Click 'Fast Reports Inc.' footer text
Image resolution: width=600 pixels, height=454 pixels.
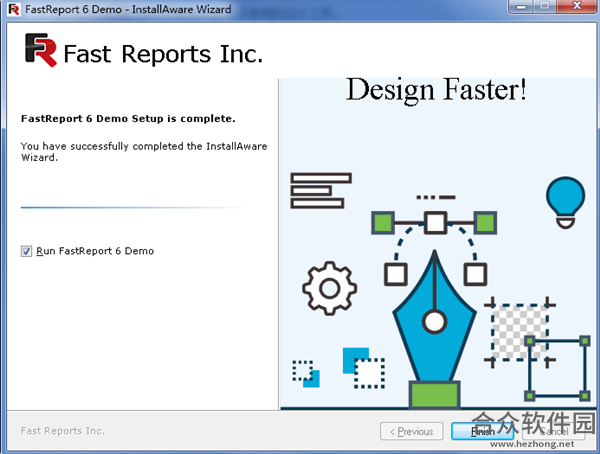click(x=63, y=431)
